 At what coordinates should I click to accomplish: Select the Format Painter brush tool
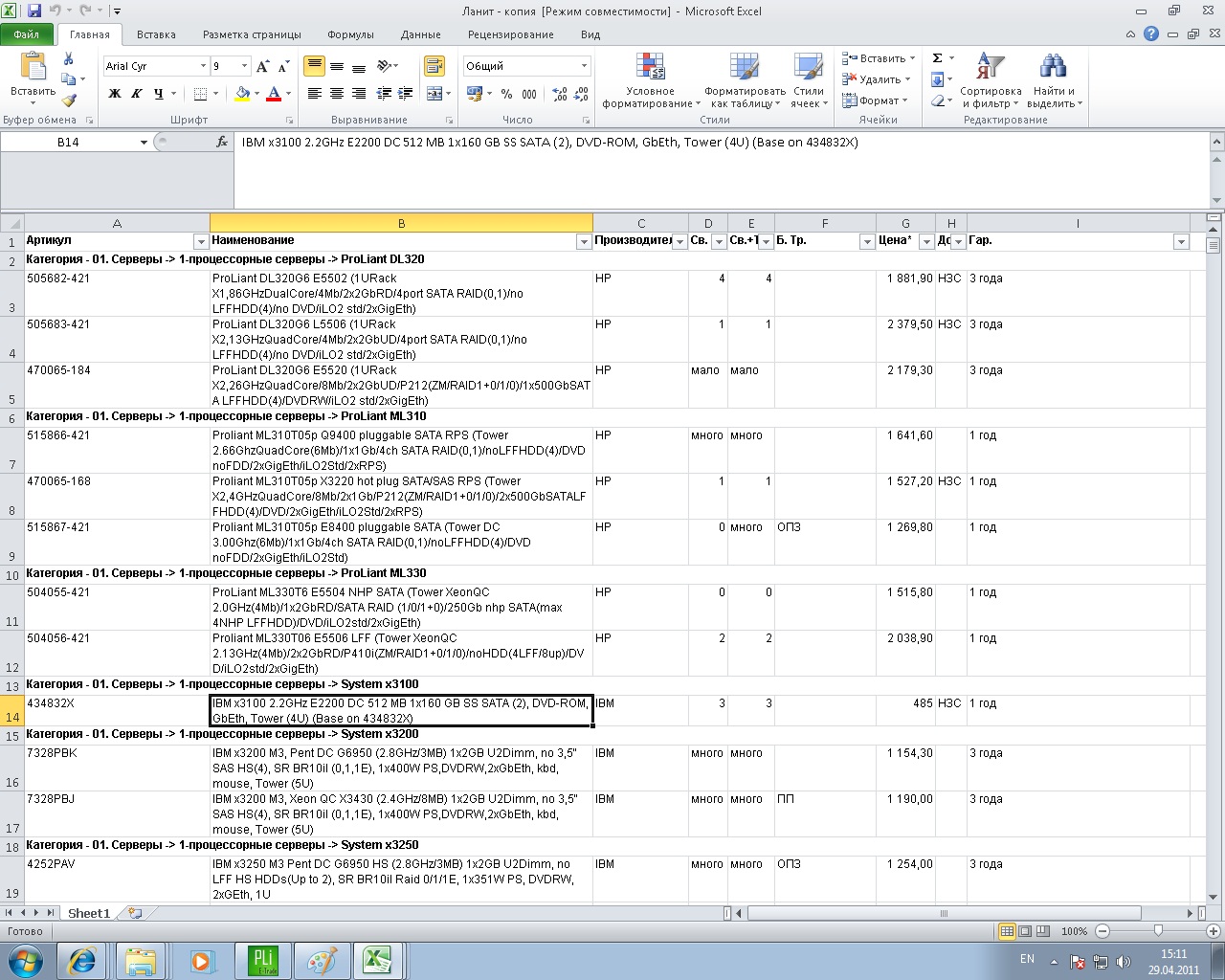(69, 100)
